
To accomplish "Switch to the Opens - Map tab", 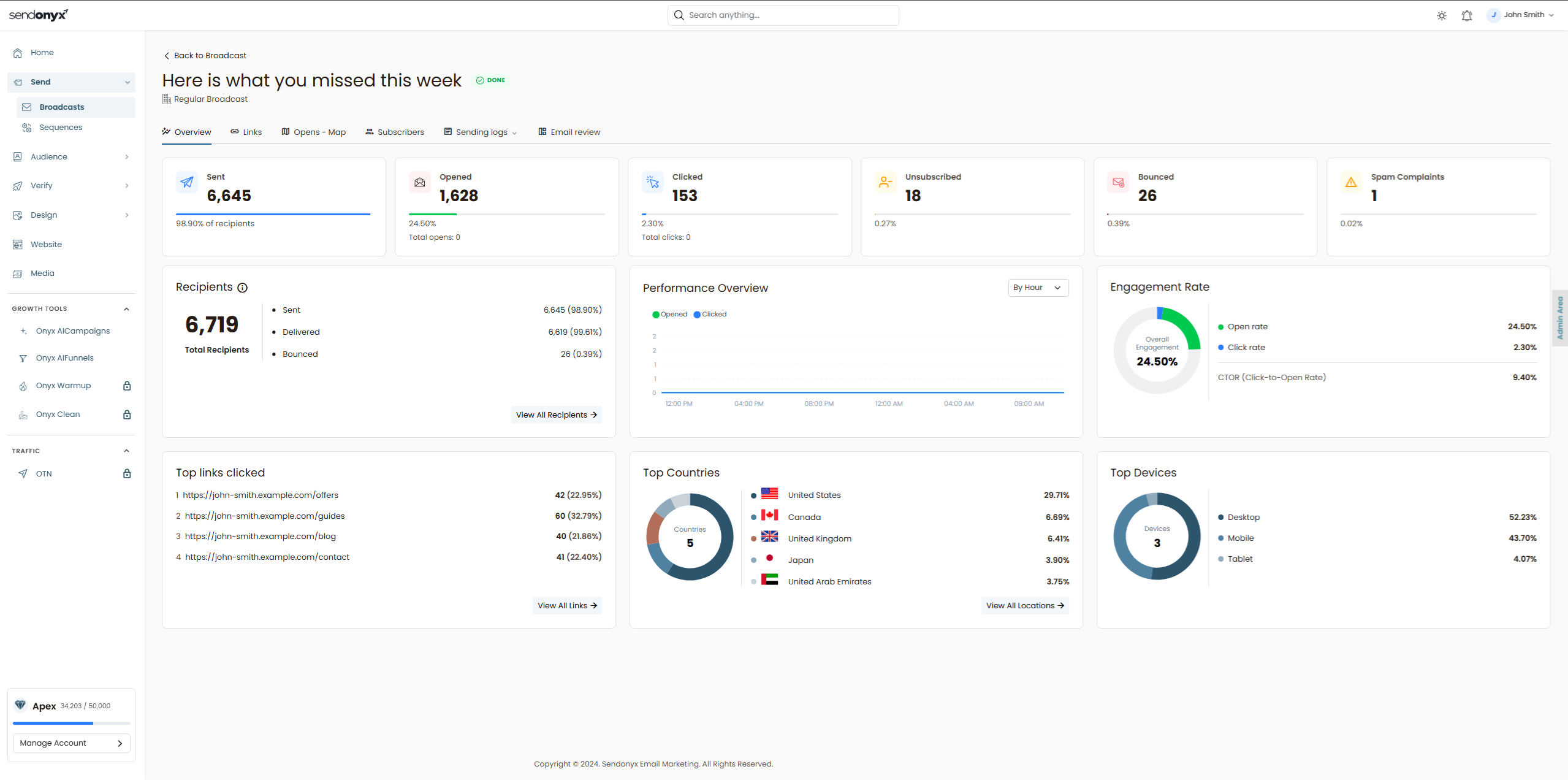I will pyautogui.click(x=314, y=132).
